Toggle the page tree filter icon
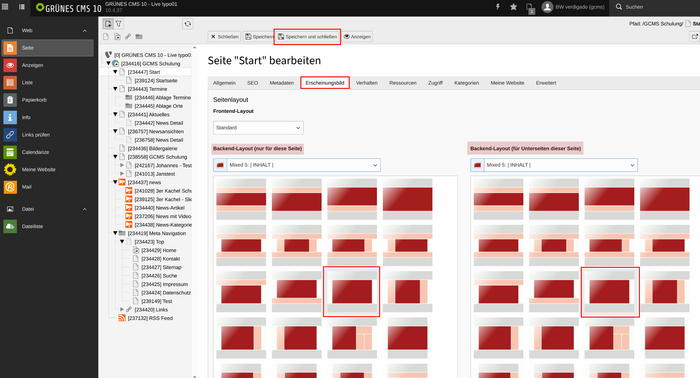Viewport: 700px width, 378px height. point(119,24)
